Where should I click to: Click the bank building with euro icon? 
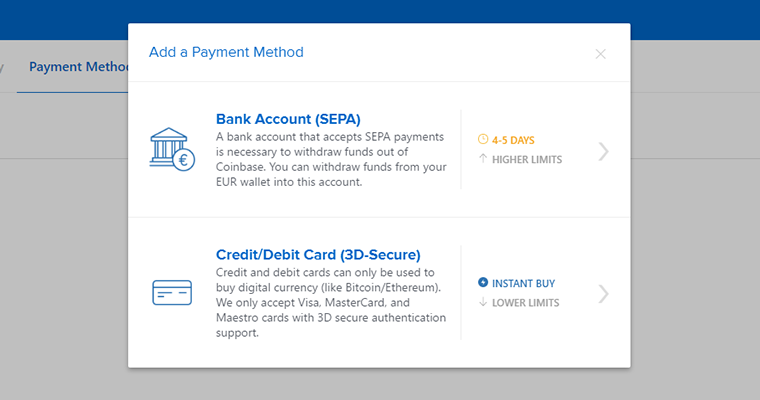point(172,149)
